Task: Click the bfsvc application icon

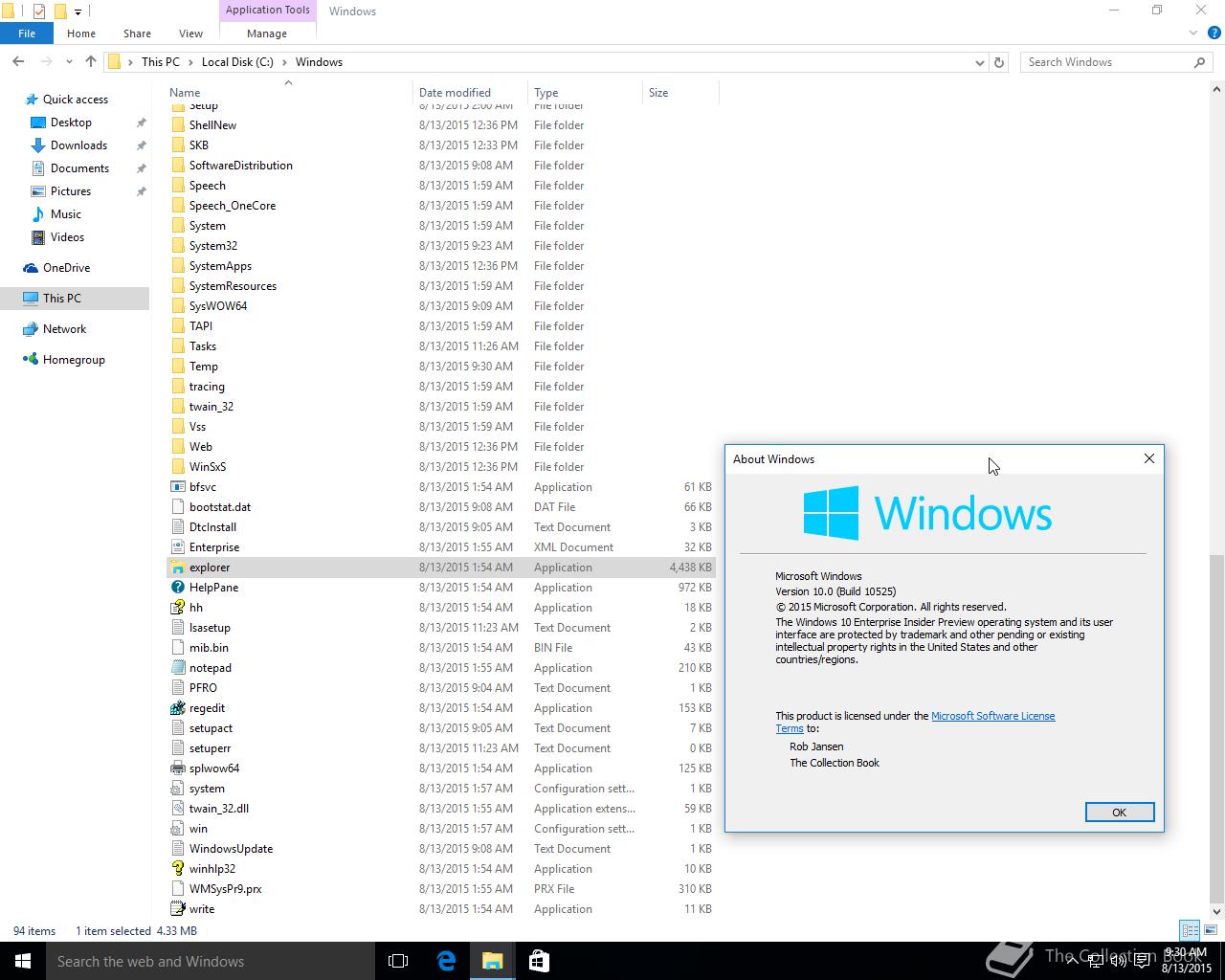Action: click(178, 487)
